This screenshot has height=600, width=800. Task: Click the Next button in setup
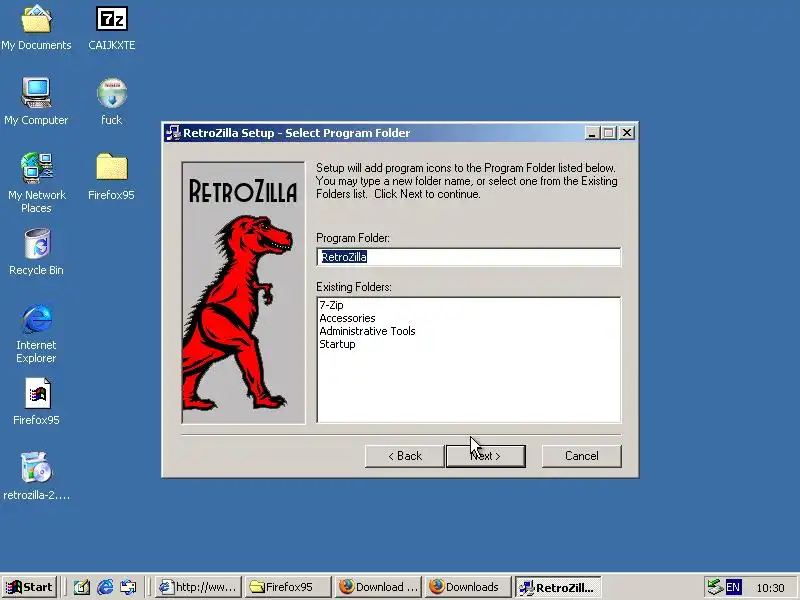[486, 456]
